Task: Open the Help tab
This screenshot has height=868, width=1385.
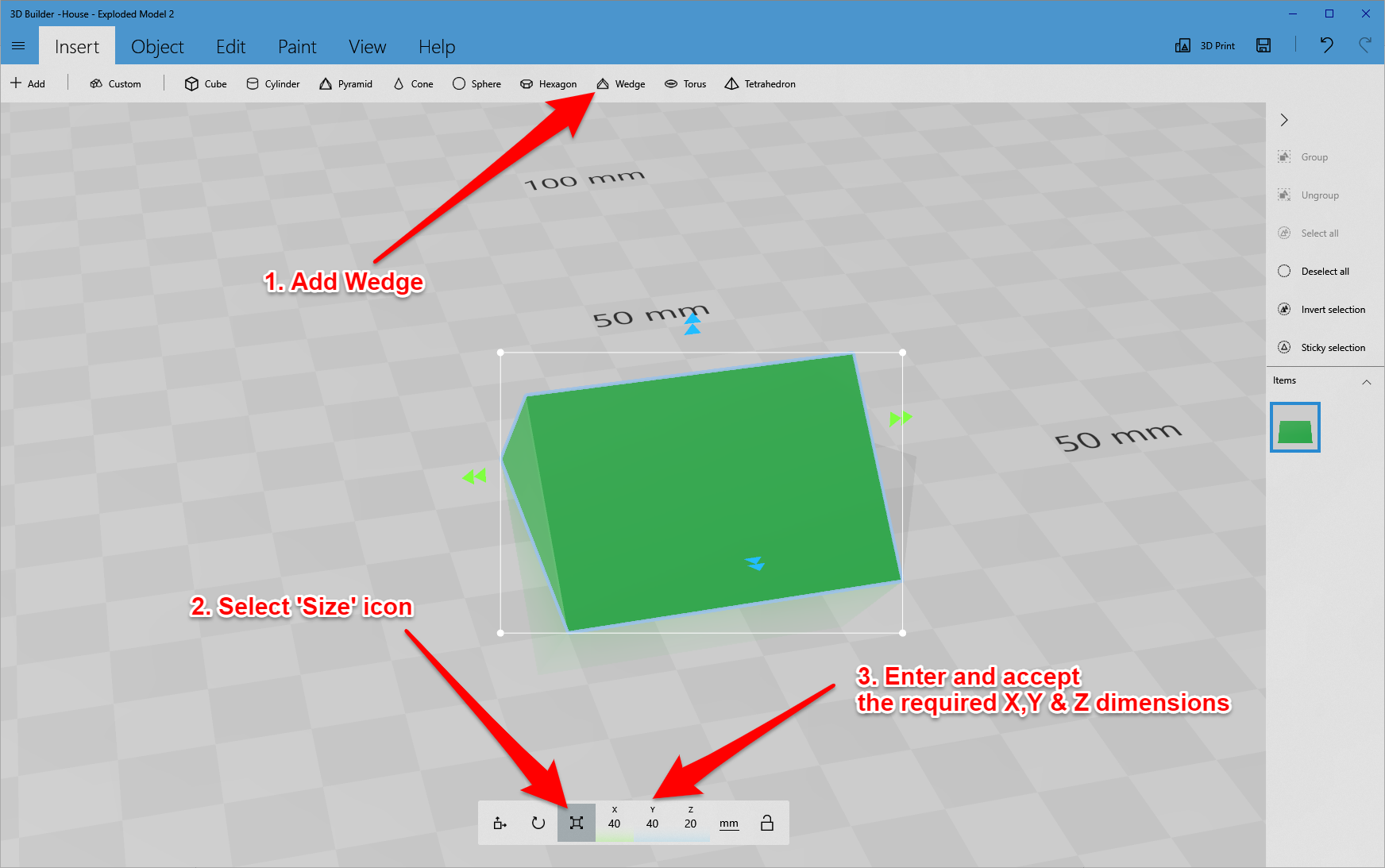Action: point(437,47)
